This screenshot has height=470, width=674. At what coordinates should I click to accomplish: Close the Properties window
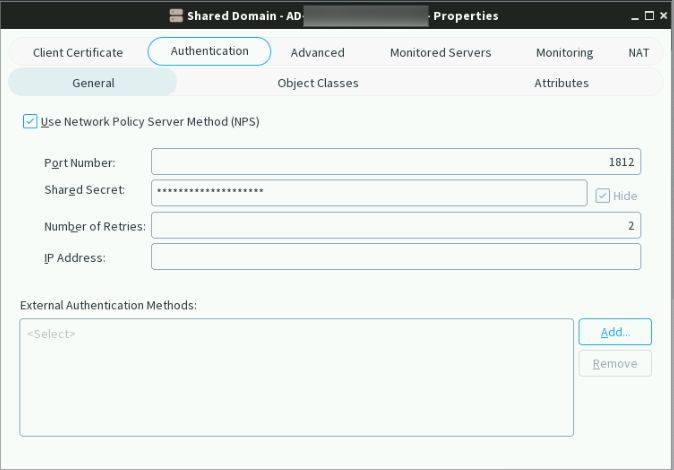tap(664, 15)
